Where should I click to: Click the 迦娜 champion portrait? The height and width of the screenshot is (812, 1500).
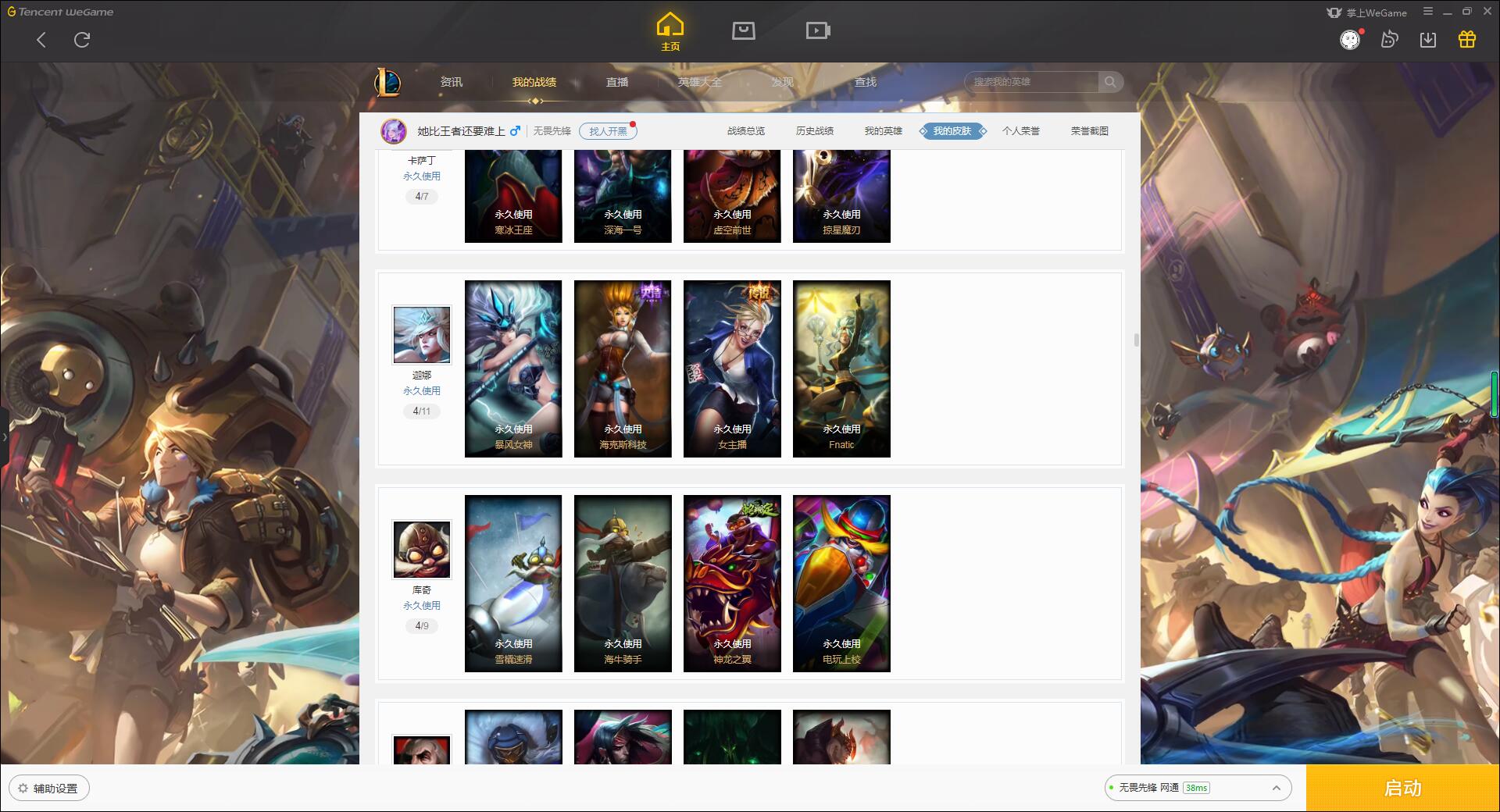point(422,335)
